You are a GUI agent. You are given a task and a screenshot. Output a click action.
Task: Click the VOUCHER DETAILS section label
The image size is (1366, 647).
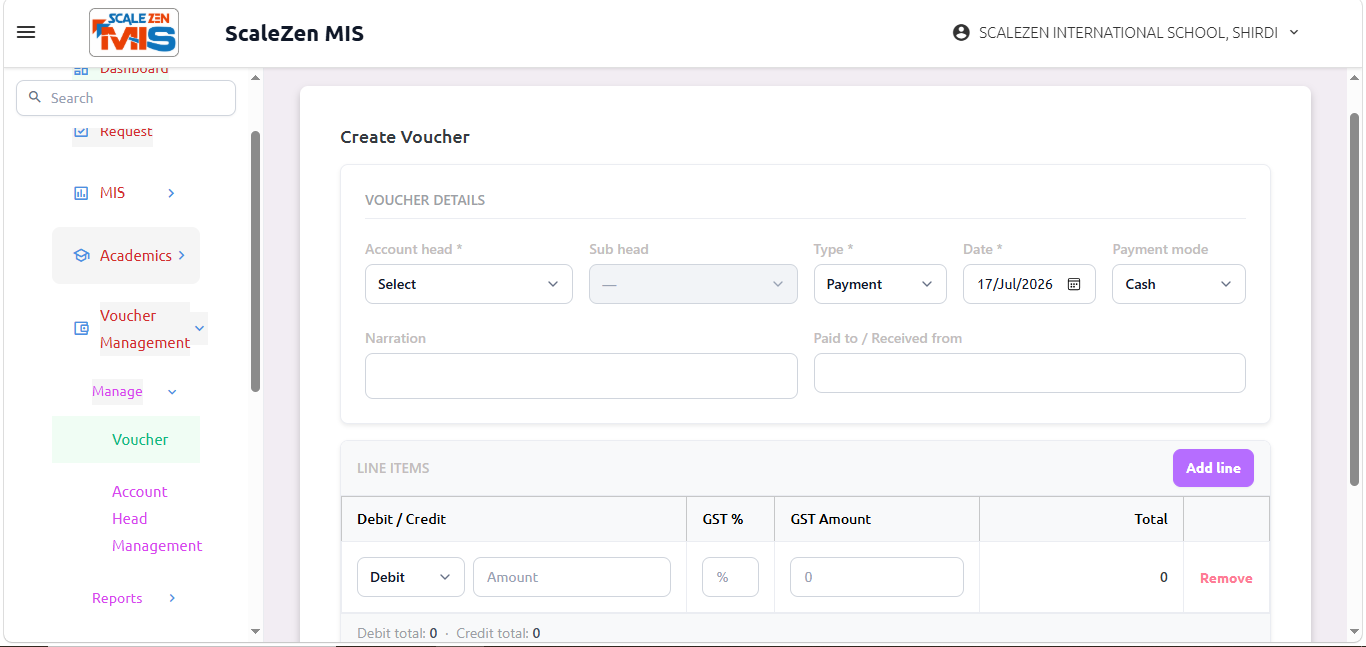coord(425,200)
